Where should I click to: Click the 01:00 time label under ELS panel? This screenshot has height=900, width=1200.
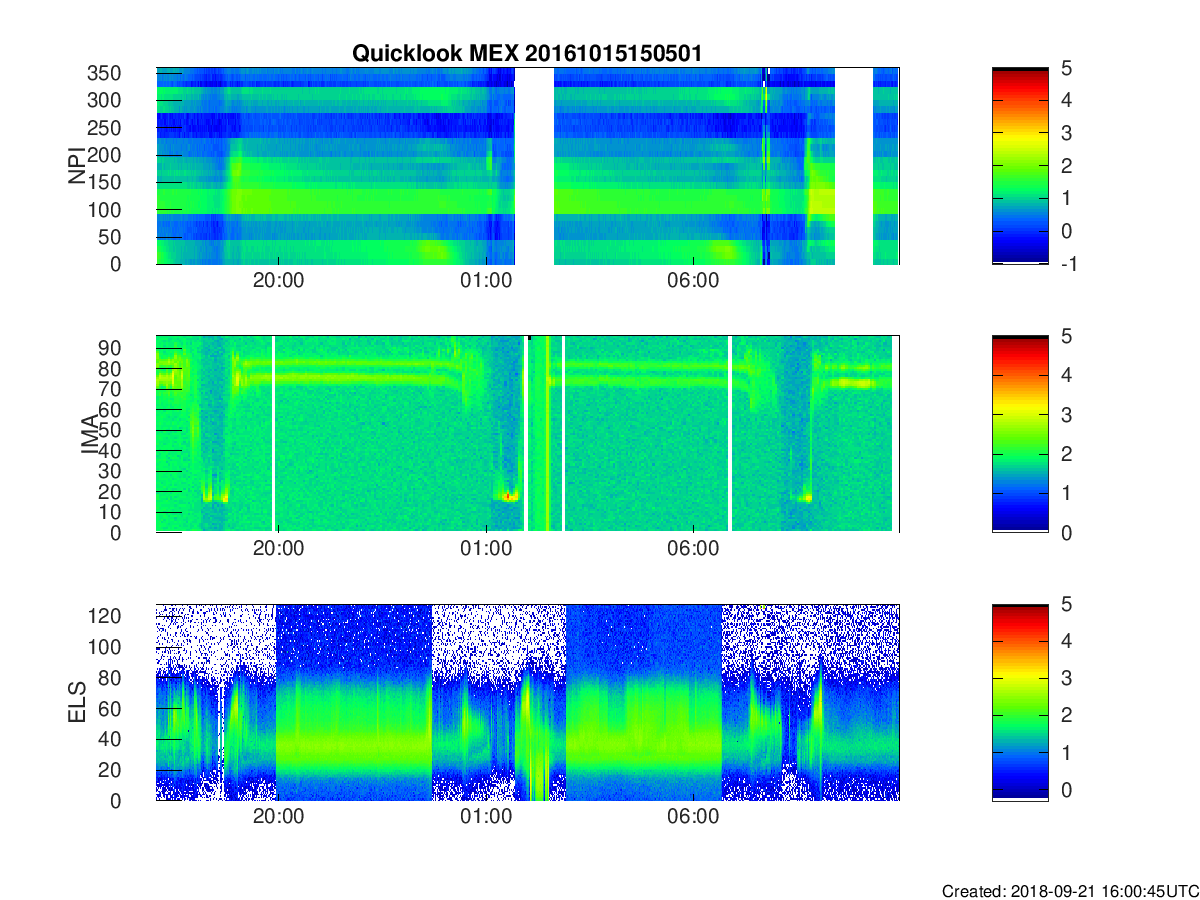486,818
